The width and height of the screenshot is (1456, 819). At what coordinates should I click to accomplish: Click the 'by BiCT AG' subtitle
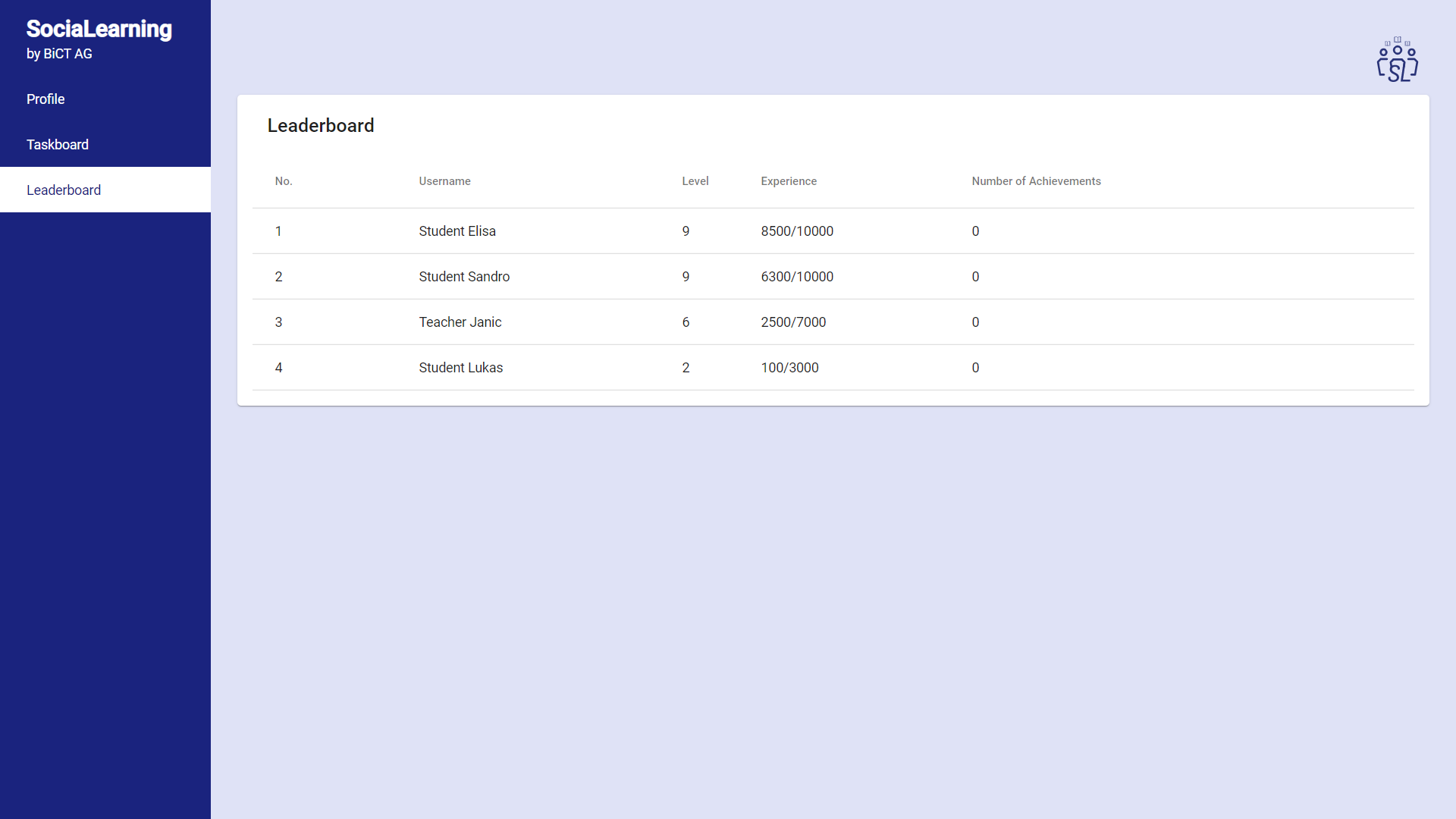pos(59,54)
